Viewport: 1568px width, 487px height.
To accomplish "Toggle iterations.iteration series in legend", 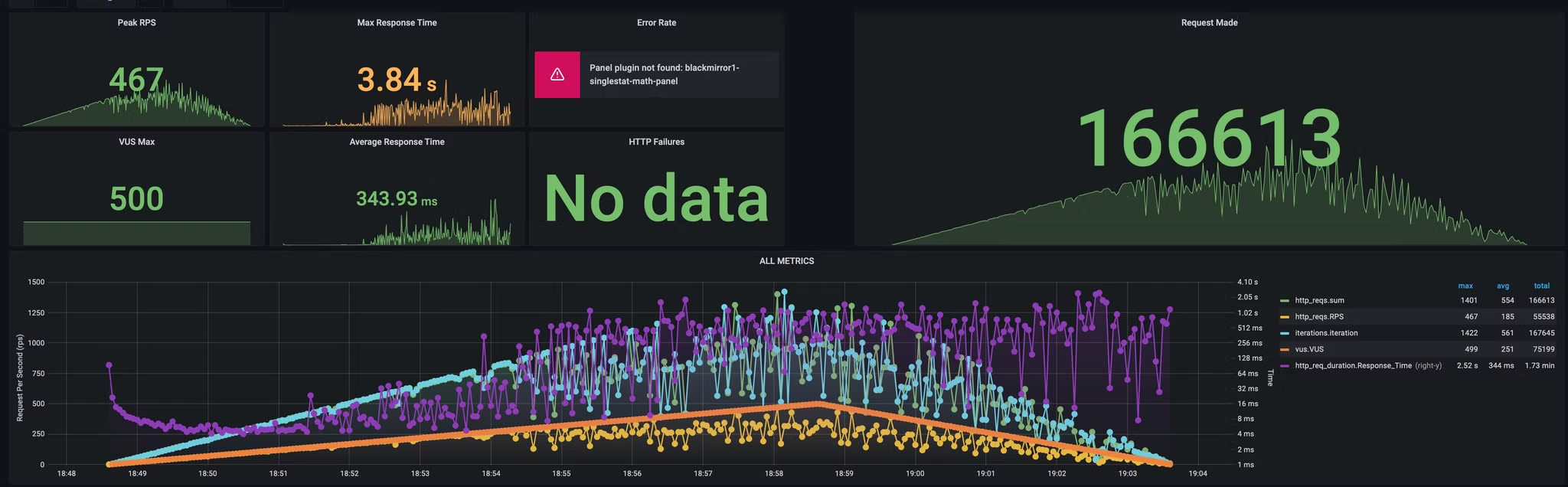I will tap(1326, 333).
